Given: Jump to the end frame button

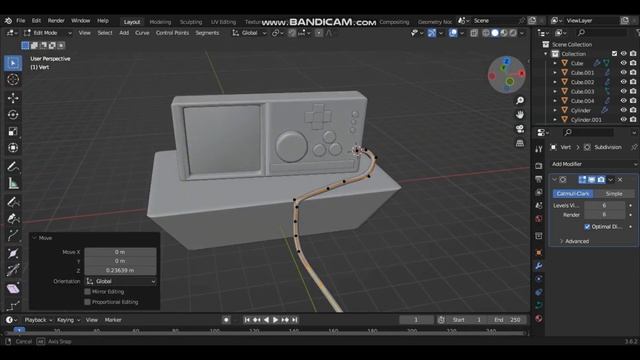Looking at the screenshot, I should click(295, 320).
